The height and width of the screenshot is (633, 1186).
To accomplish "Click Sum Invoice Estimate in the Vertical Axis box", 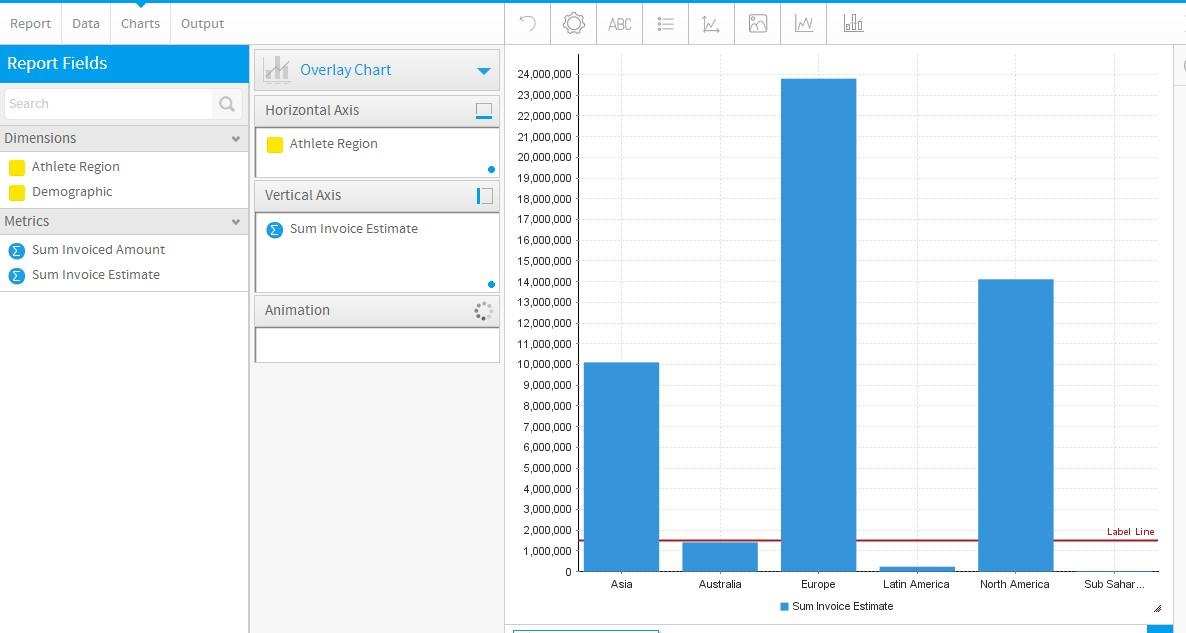I will click(353, 228).
